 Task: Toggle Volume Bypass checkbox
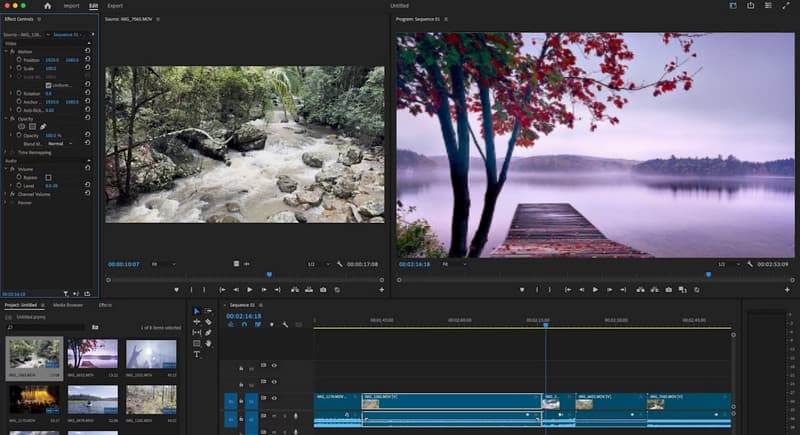48,177
